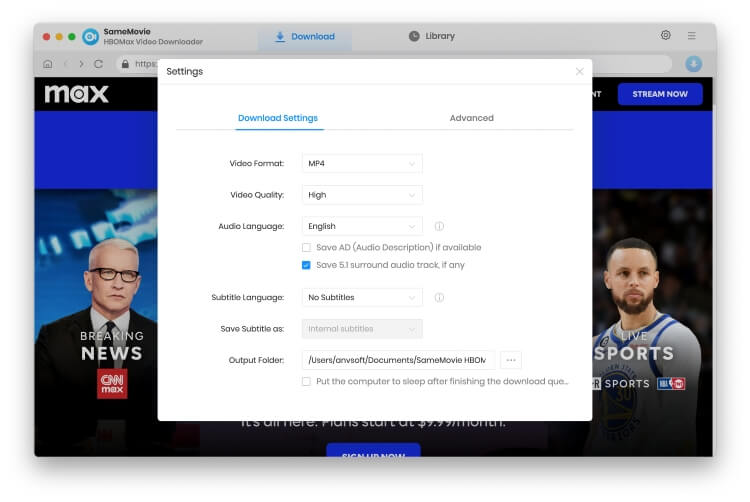Show Subtitle Language info icon
This screenshot has height=502, width=750.
pos(439,297)
